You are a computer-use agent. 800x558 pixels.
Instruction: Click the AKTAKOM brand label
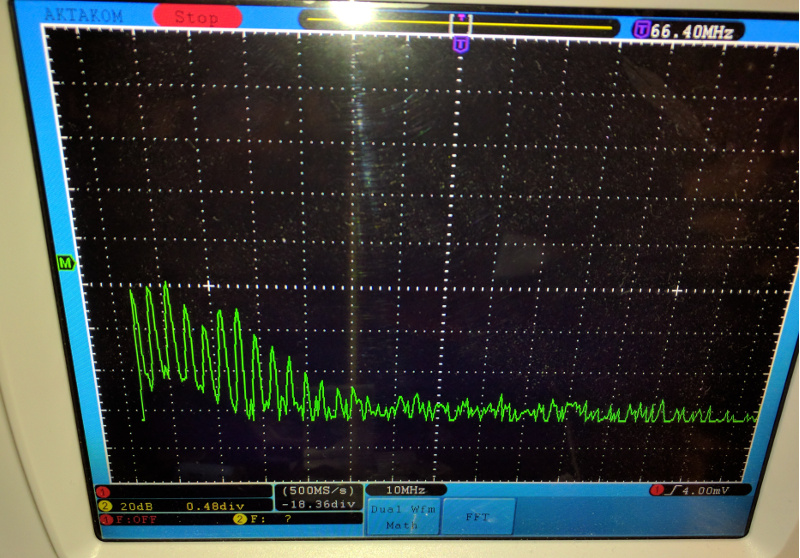tap(75, 16)
